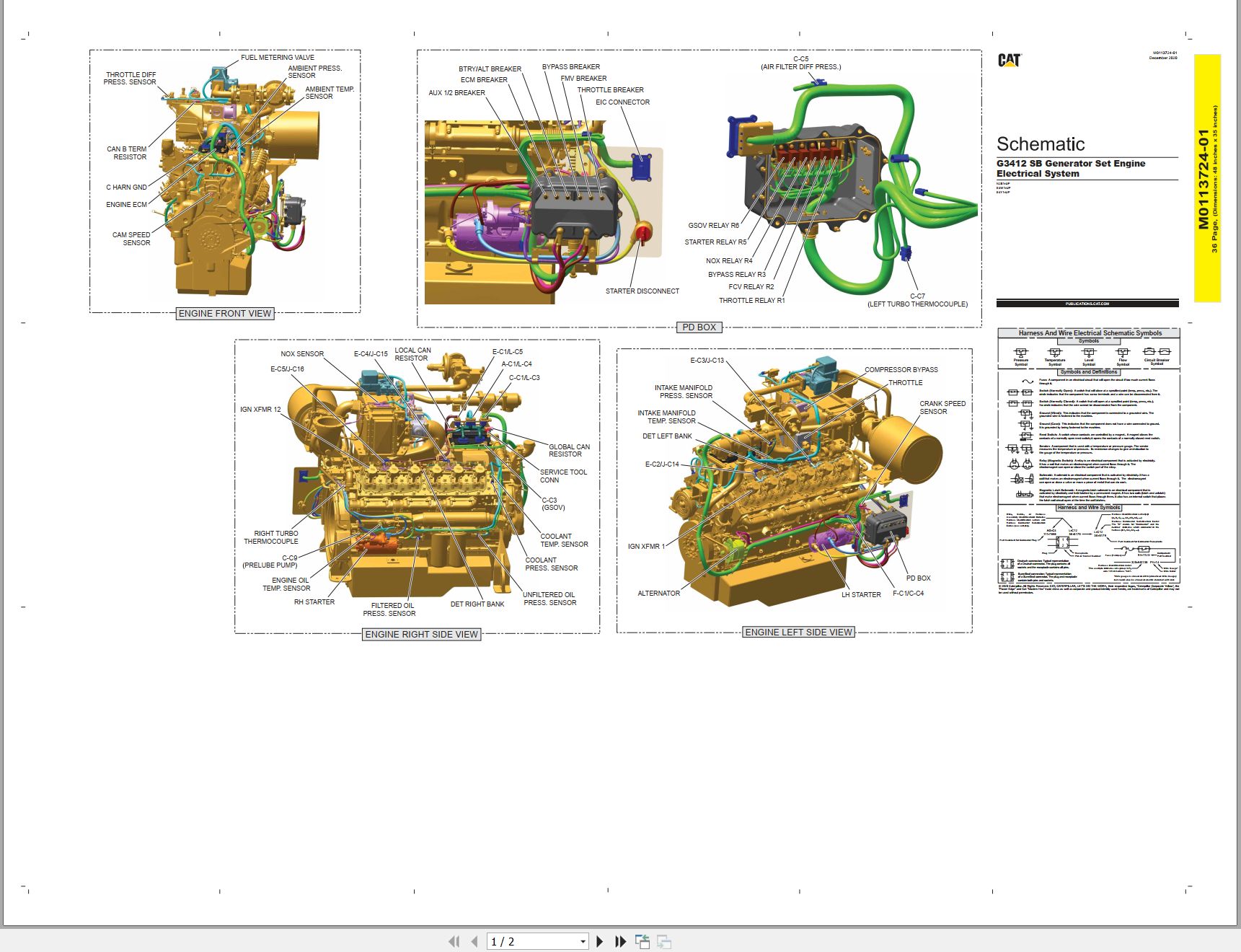Viewport: 1241px width, 952px height.
Task: Click the 'CRANK SPEED SENSOR' label
Action: [x=942, y=408]
